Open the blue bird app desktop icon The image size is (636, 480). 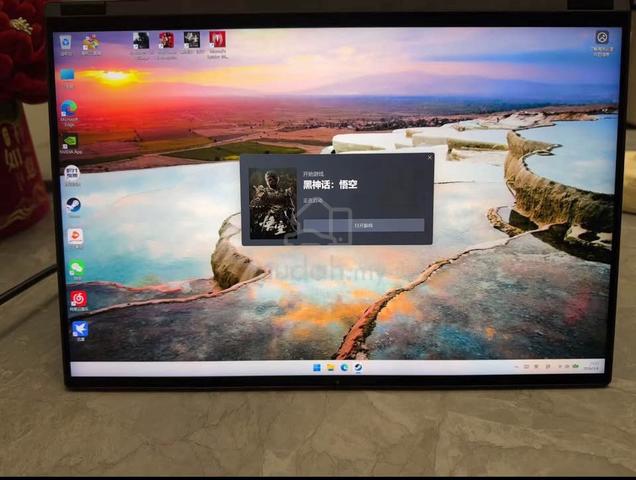pos(80,331)
